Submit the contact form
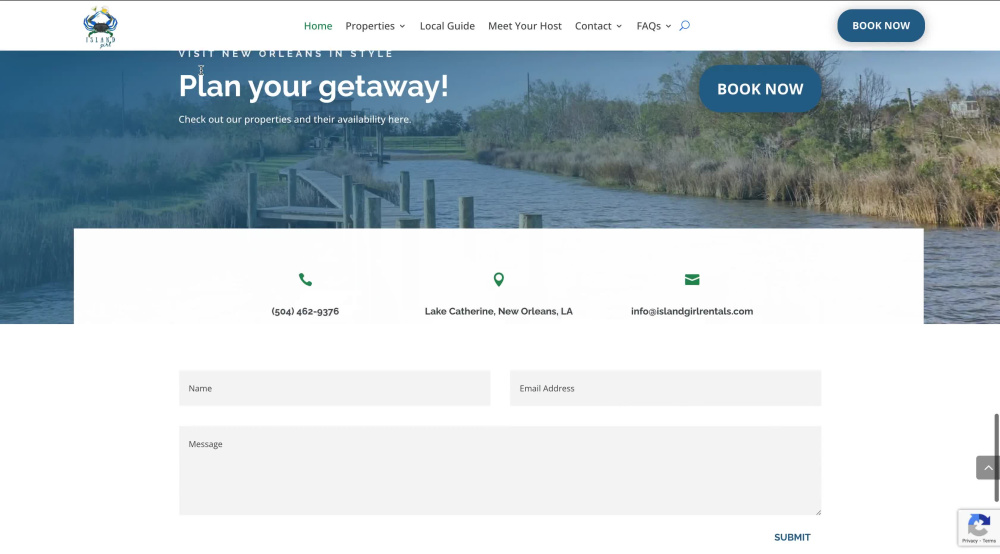Image resolution: width=1000 pixels, height=554 pixels. [x=792, y=537]
